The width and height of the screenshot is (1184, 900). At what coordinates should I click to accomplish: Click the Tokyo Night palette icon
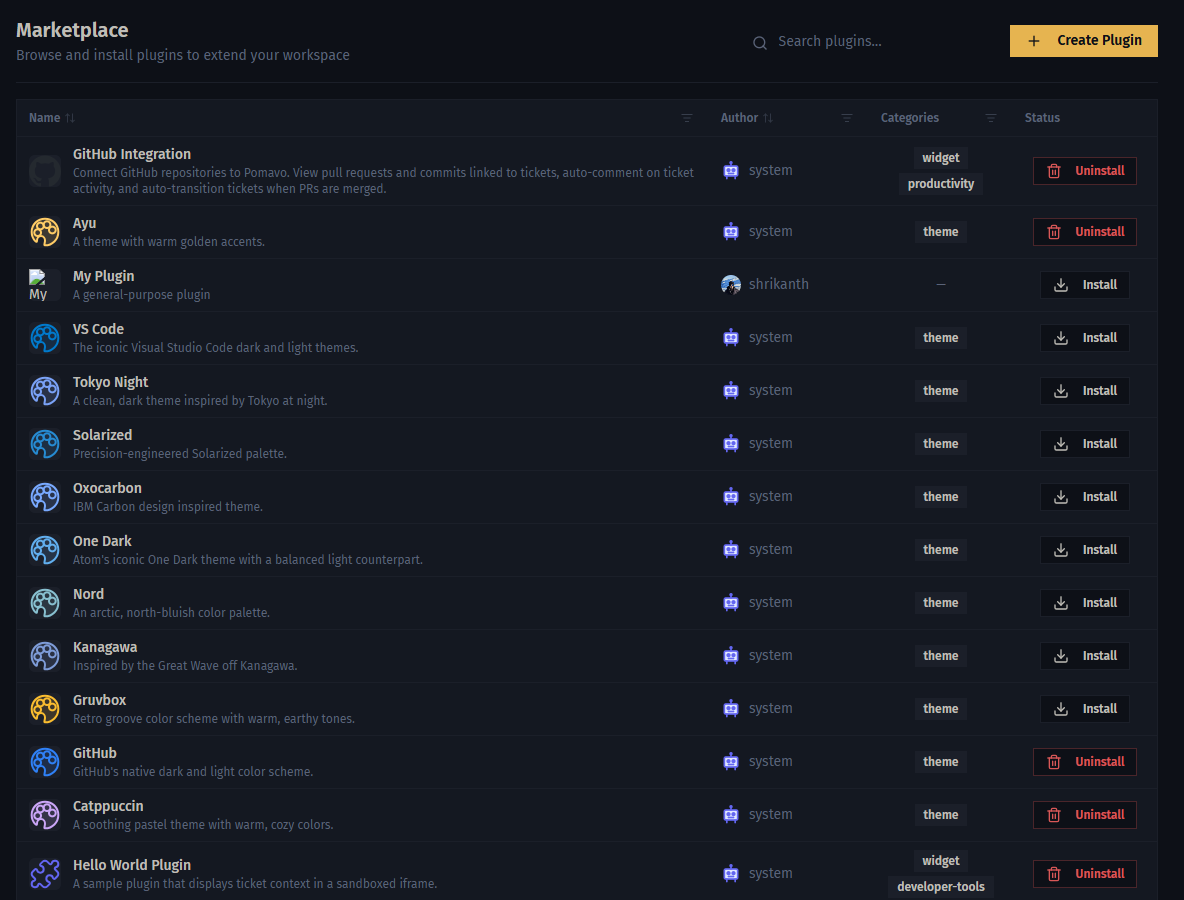[x=45, y=391]
